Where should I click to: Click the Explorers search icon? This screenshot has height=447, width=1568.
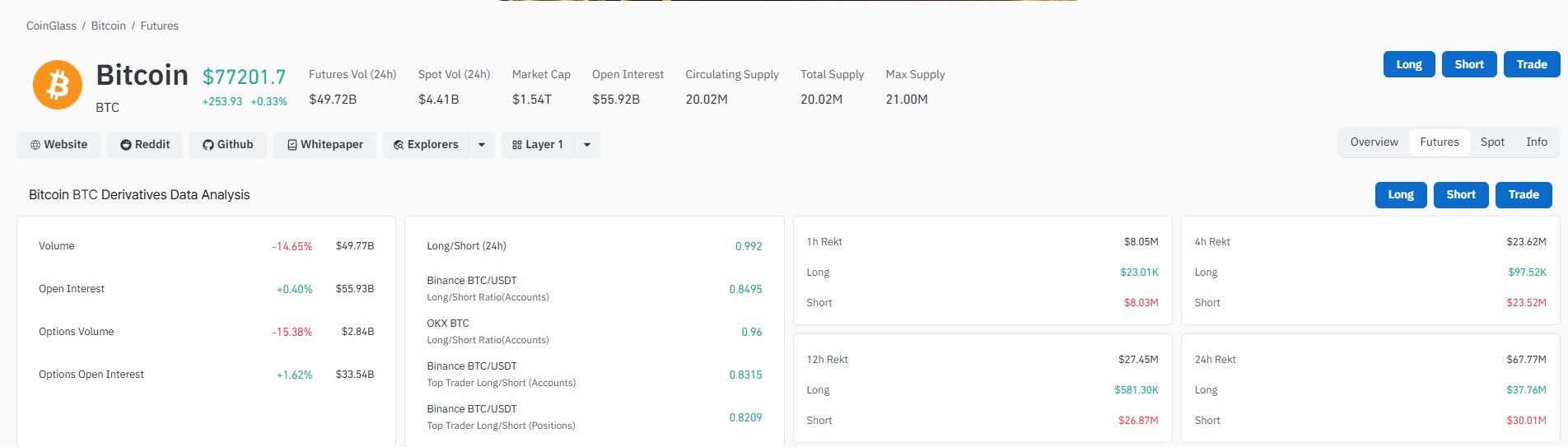pos(399,145)
